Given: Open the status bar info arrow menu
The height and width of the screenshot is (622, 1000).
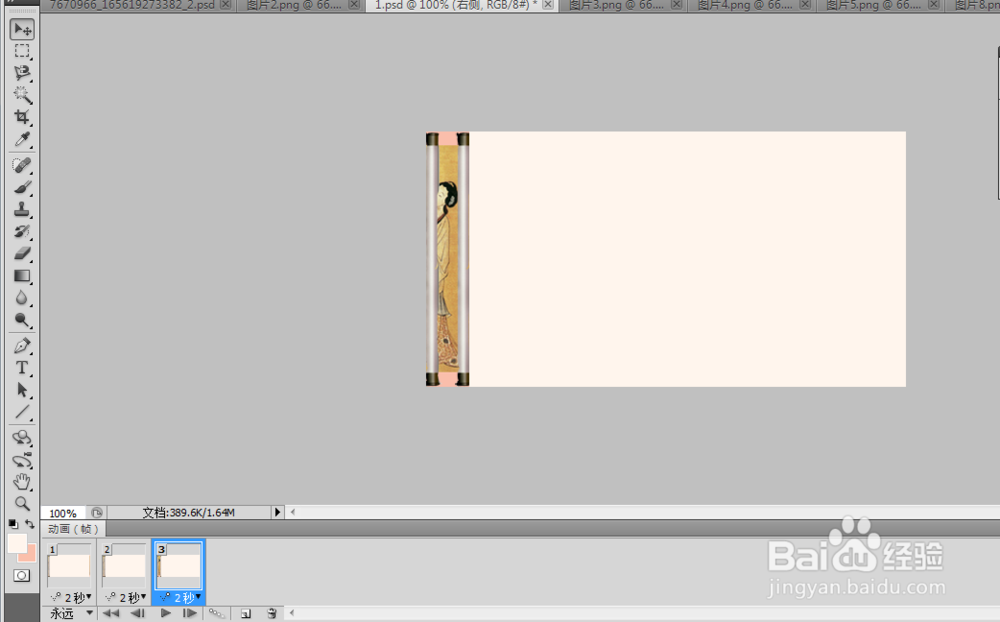Looking at the screenshot, I should point(277,512).
